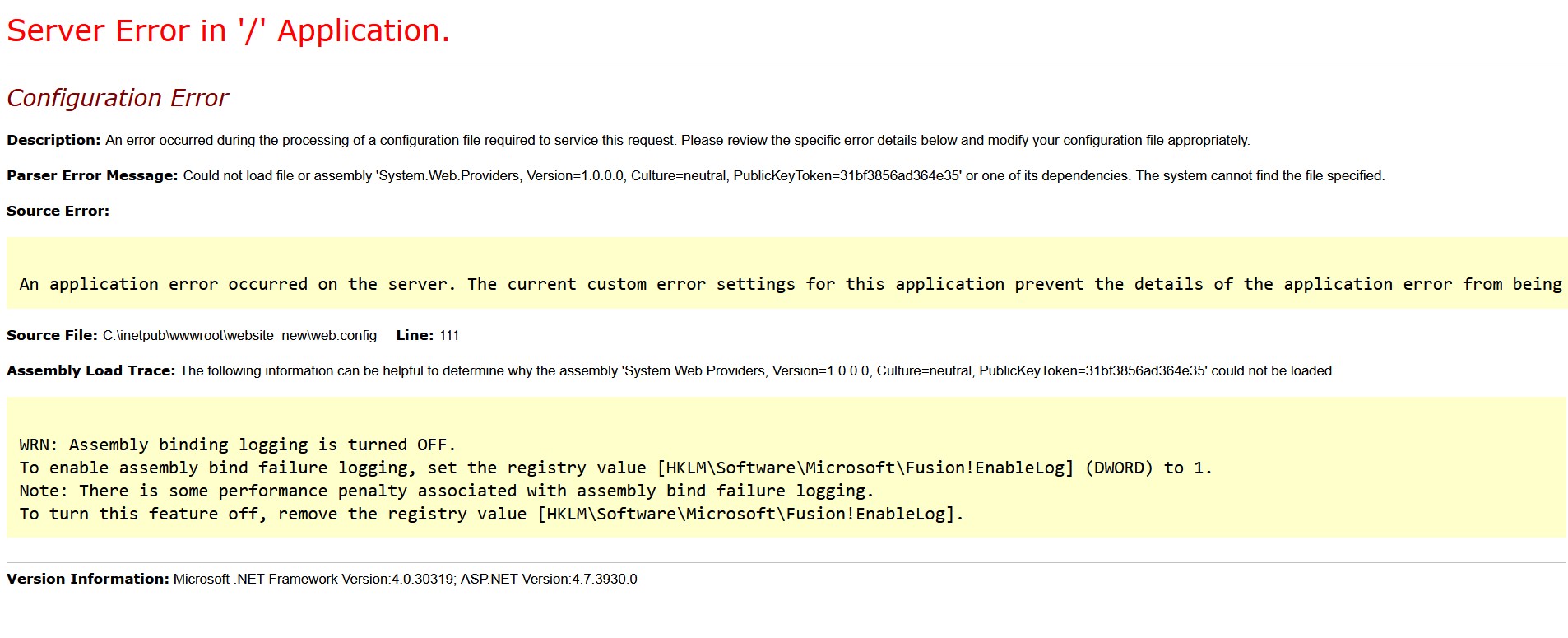Click the 'Configuration Error' subheading
This screenshot has height=638, width=1568.
point(117,98)
